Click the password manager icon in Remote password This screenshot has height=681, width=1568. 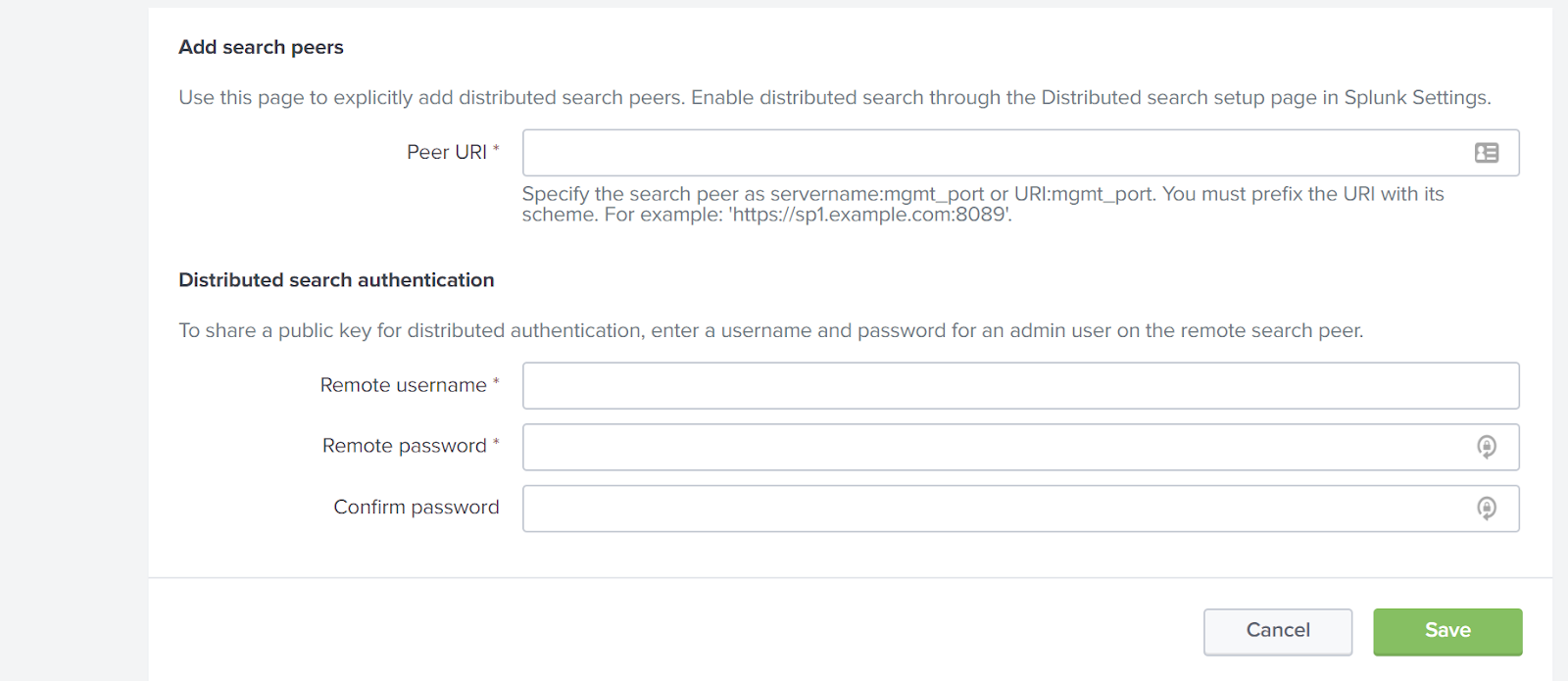click(x=1487, y=447)
